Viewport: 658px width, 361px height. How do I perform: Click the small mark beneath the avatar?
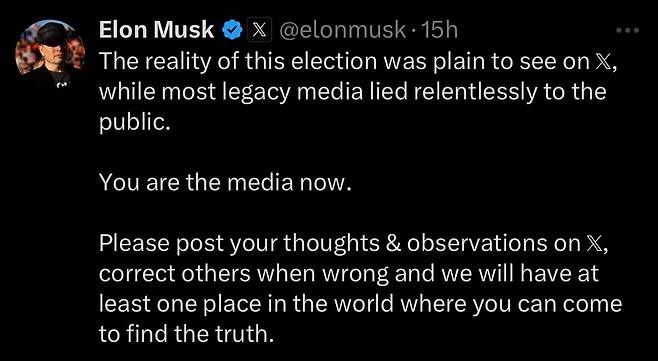click(62, 85)
